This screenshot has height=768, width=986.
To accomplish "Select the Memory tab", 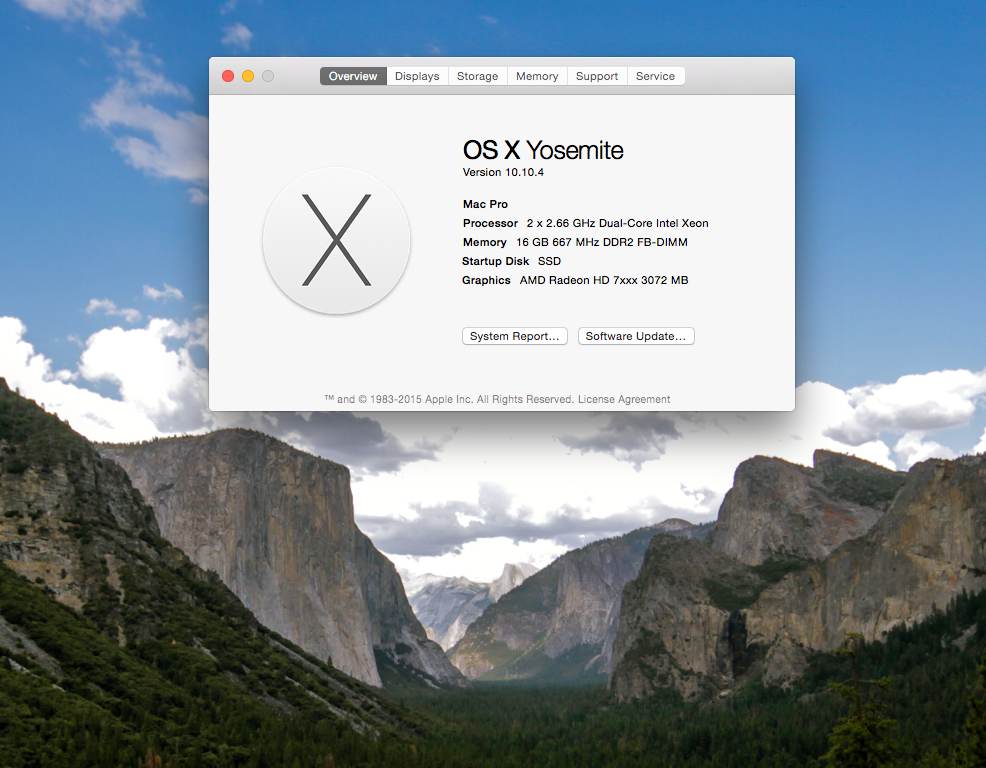I will 537,76.
